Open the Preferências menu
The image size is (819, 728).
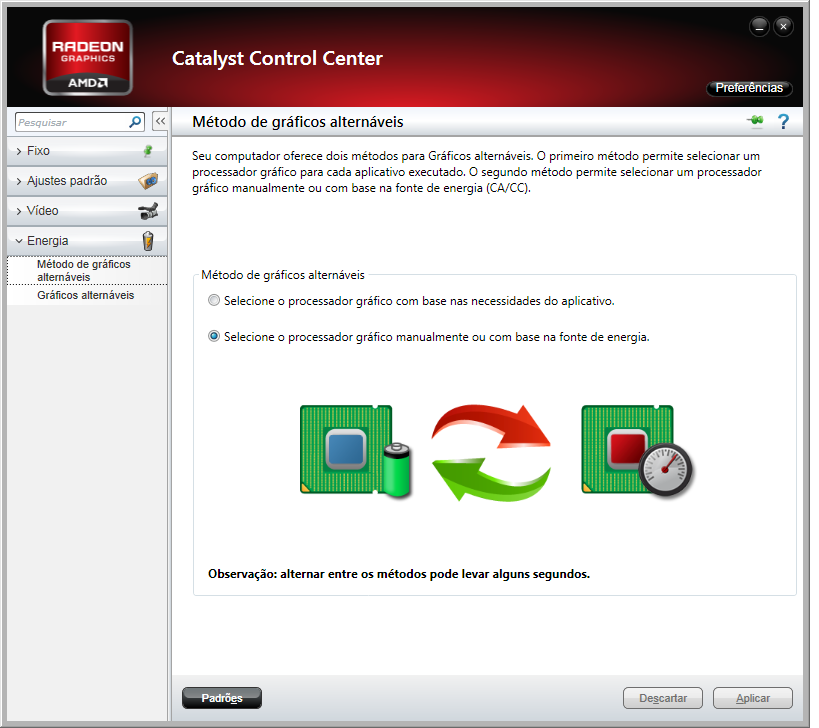coord(749,88)
